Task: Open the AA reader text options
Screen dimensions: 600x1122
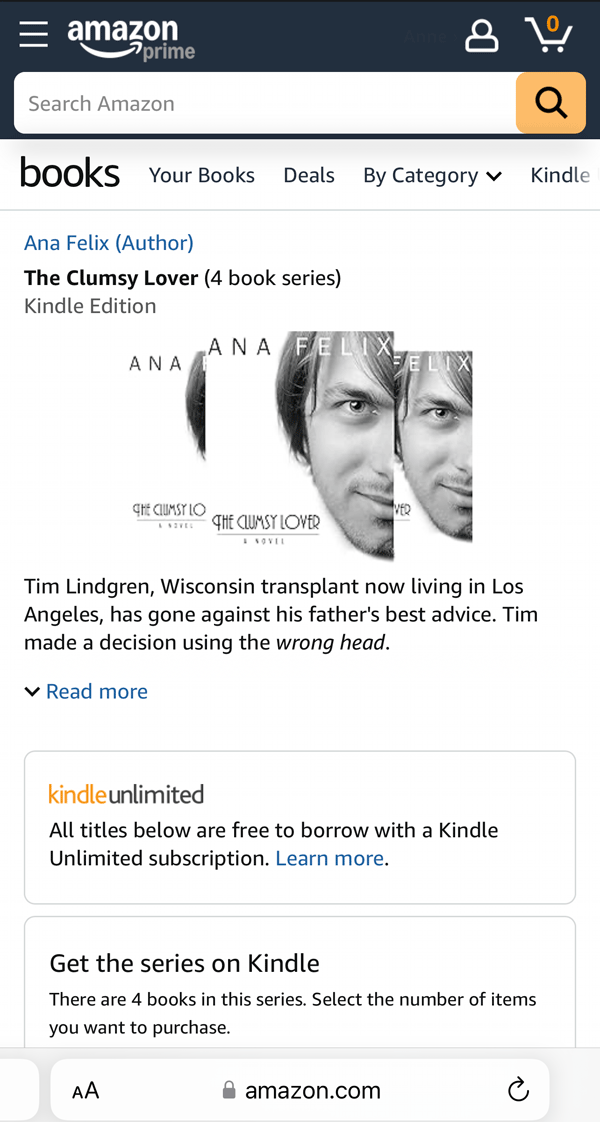Action: 85,1091
